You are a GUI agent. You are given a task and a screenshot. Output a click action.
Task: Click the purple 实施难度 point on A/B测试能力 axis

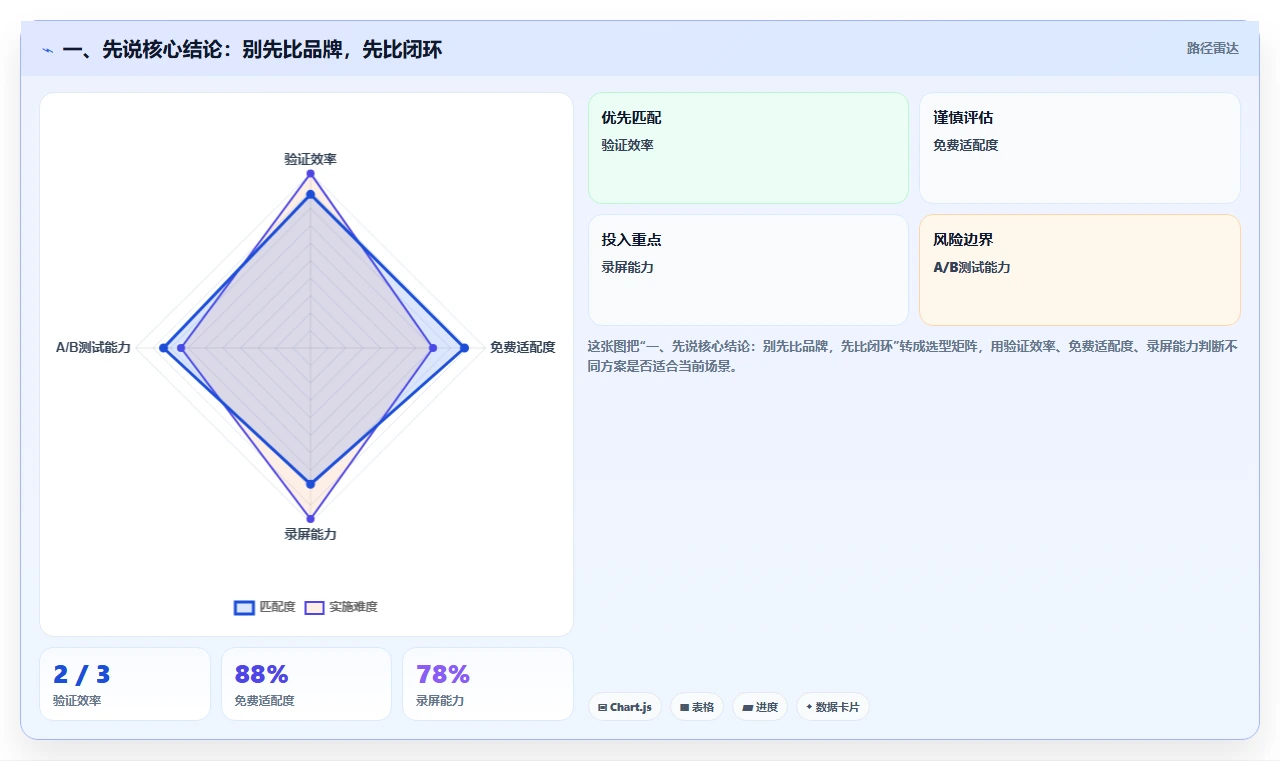pos(181,348)
